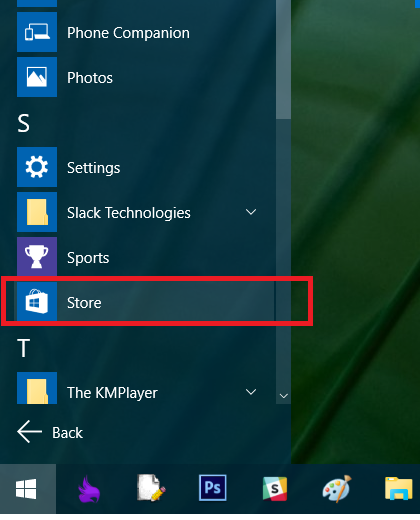Screen dimensions: 420x520
Task: Select The KMPlayer label
Action: 112,393
